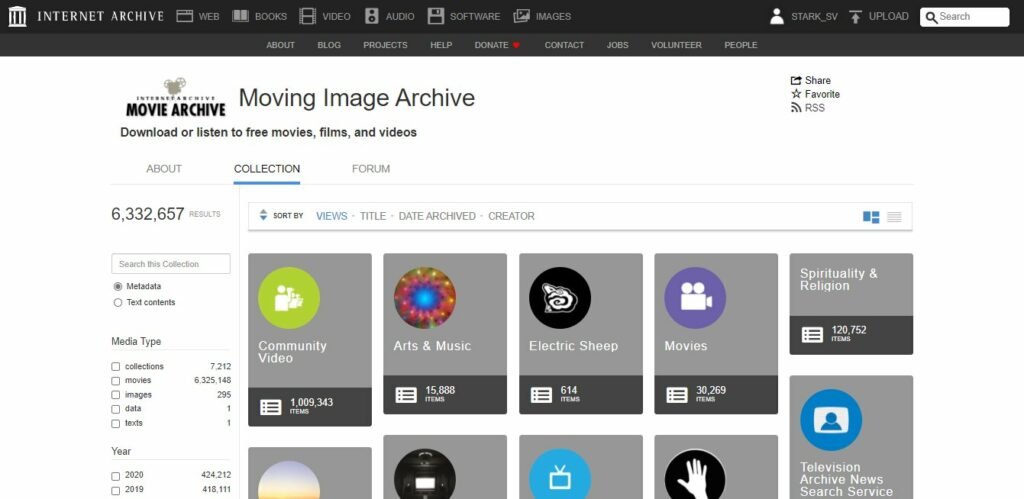
Task: Check the texts media type checkbox
Action: (x=116, y=423)
